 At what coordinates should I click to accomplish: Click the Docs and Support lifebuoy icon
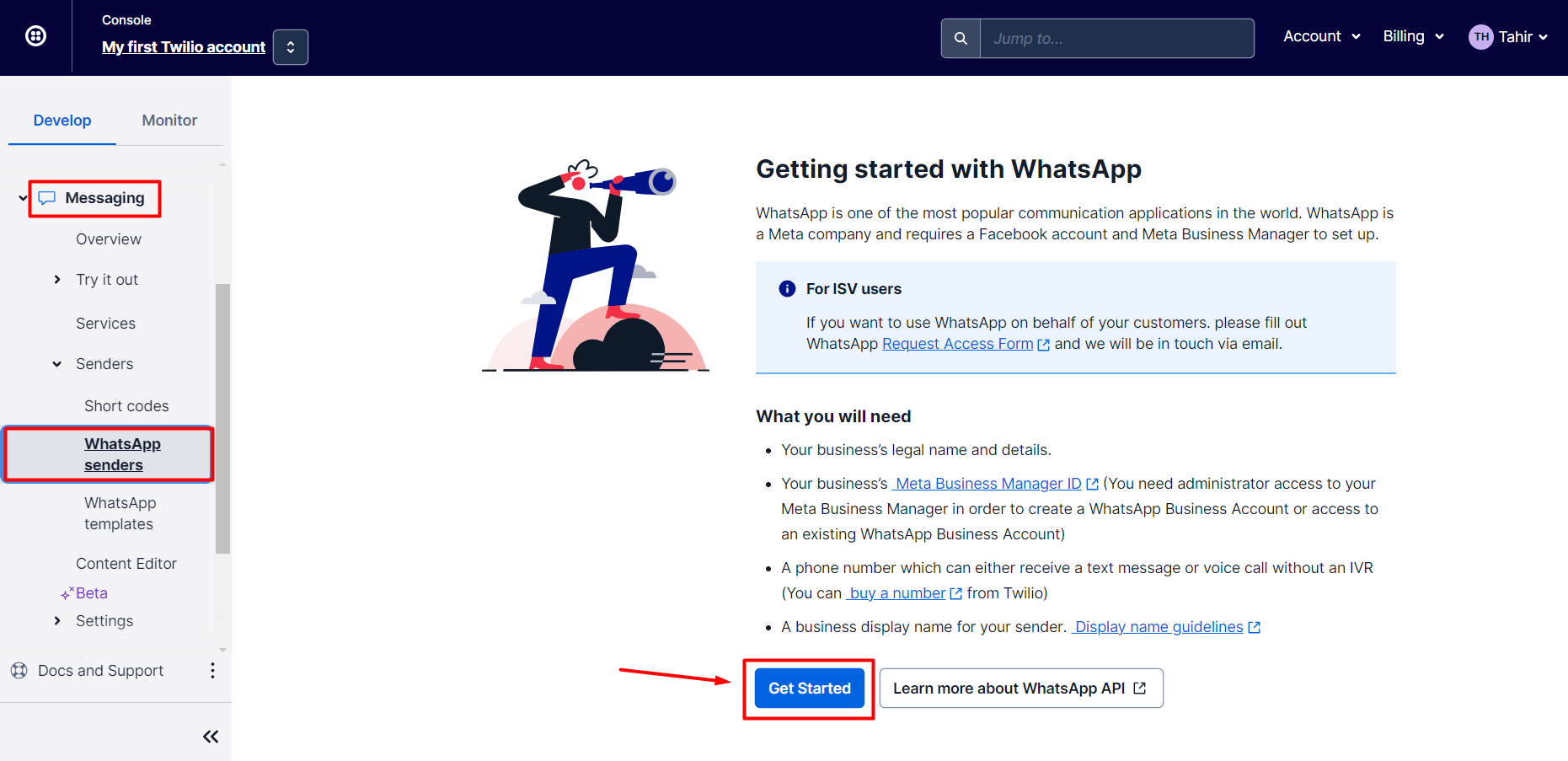point(19,671)
